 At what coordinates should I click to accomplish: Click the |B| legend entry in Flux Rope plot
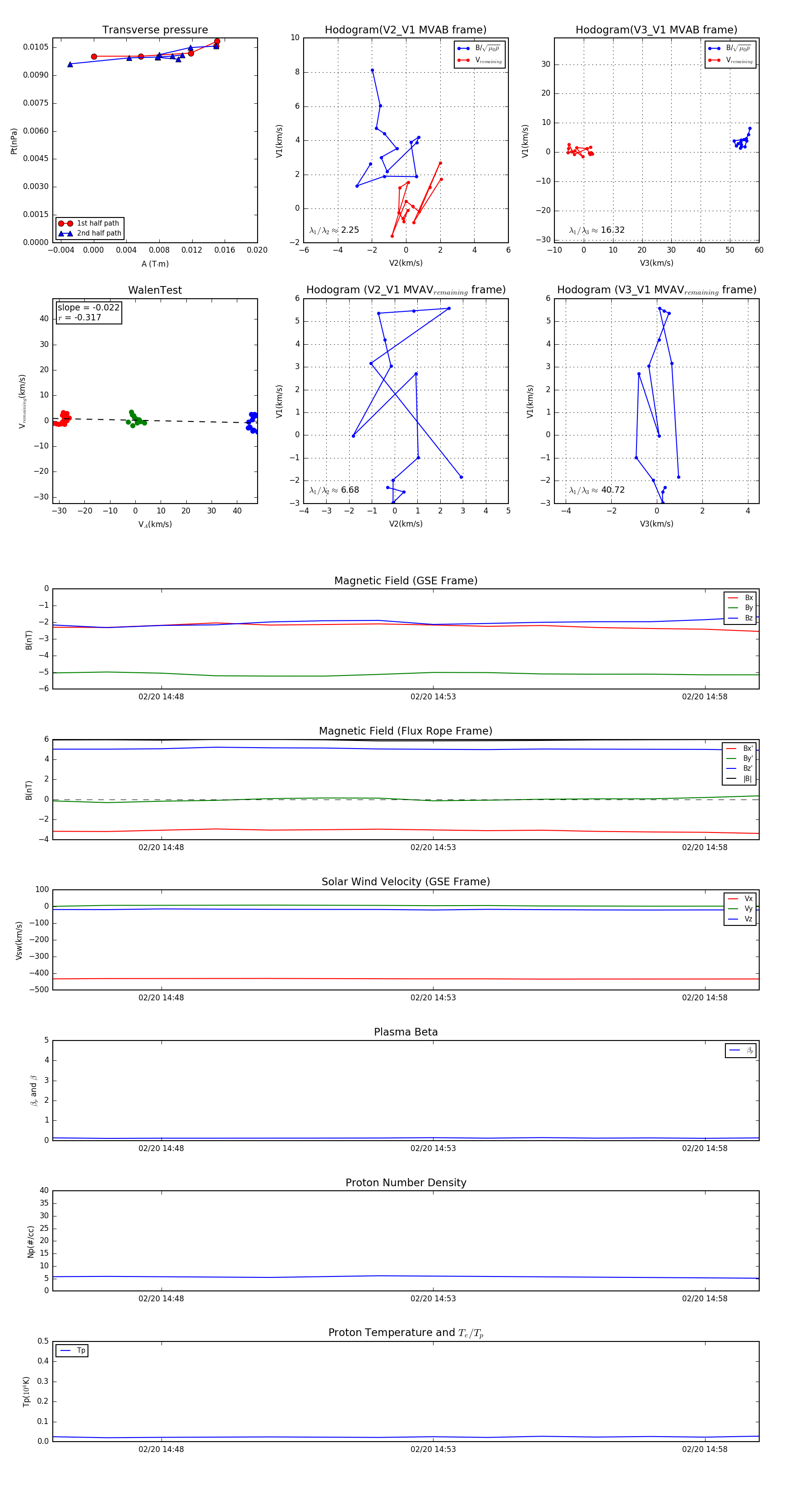click(x=739, y=779)
